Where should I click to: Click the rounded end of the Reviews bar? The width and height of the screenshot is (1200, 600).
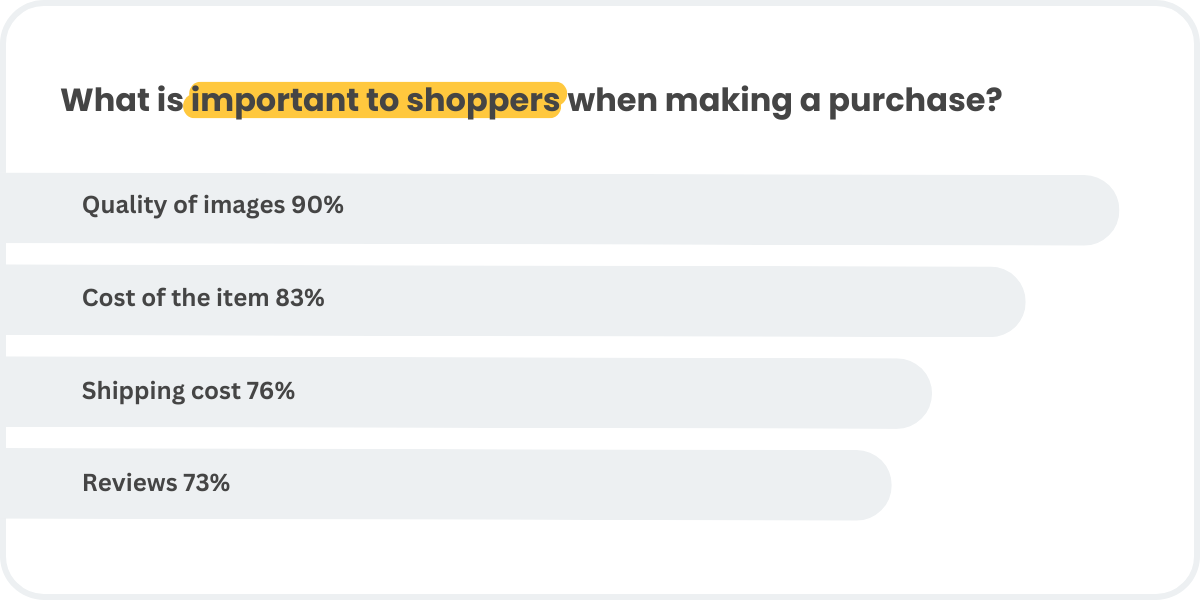[871, 485]
